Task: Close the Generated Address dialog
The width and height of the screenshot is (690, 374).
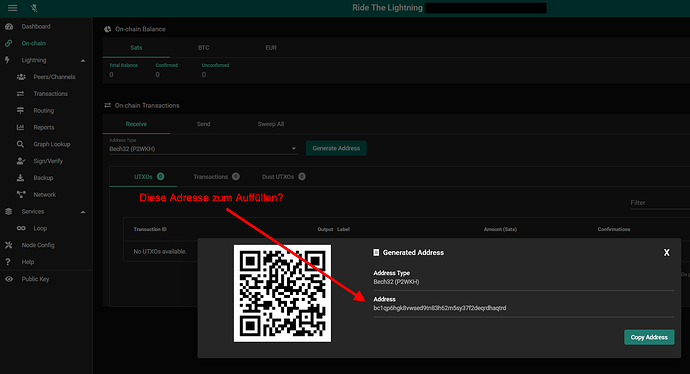Action: (x=667, y=253)
